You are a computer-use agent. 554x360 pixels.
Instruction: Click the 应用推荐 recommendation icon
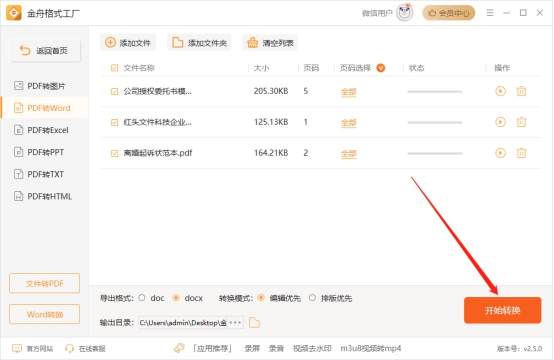(x=179, y=348)
